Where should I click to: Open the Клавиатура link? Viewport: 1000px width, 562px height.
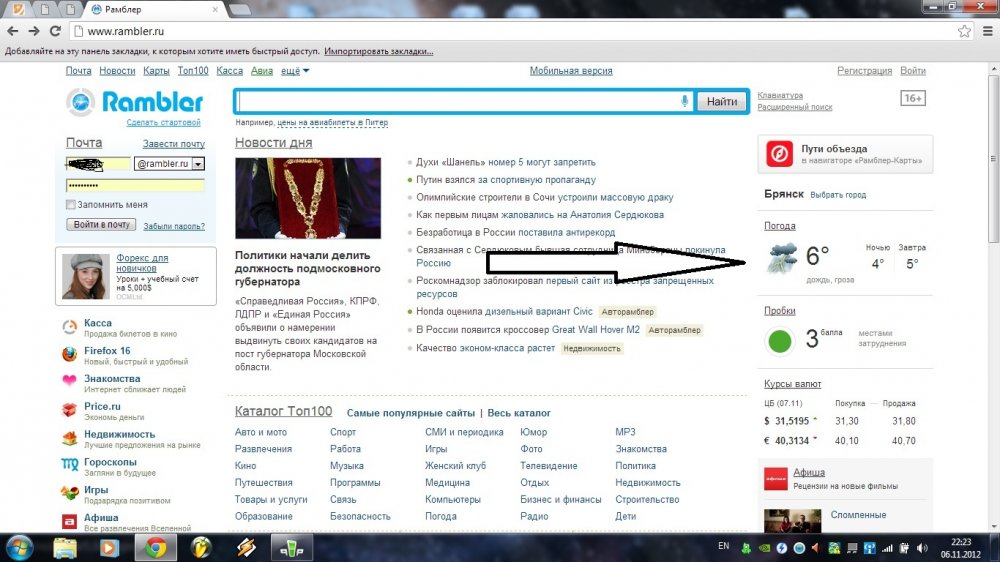pyautogui.click(x=780, y=95)
